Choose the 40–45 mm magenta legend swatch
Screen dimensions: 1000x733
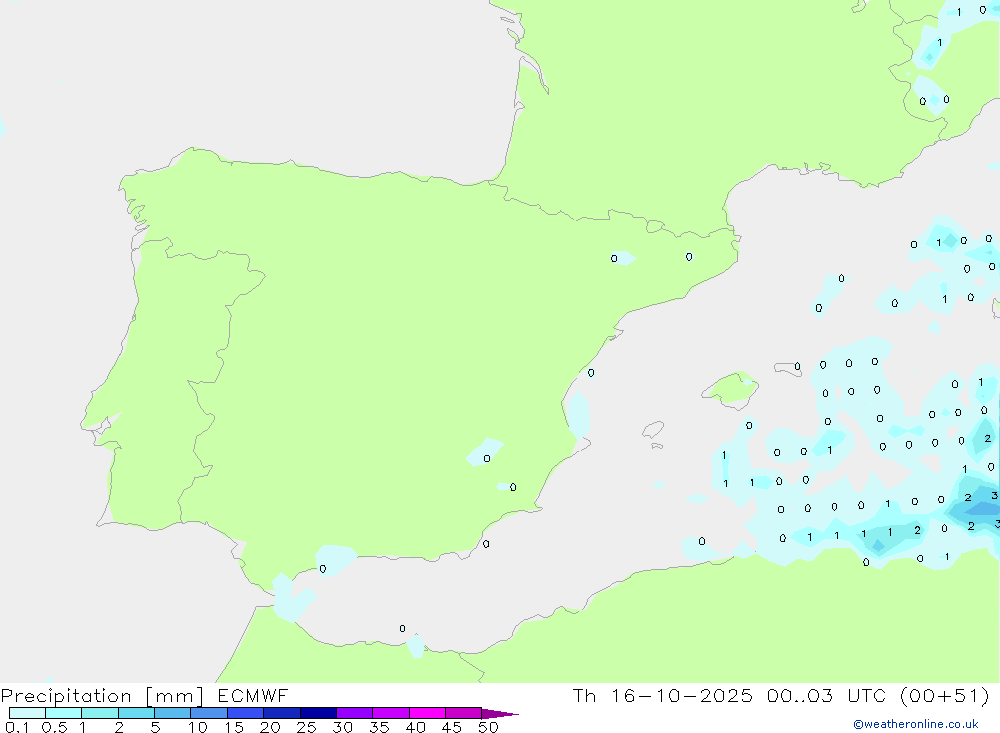click(427, 713)
